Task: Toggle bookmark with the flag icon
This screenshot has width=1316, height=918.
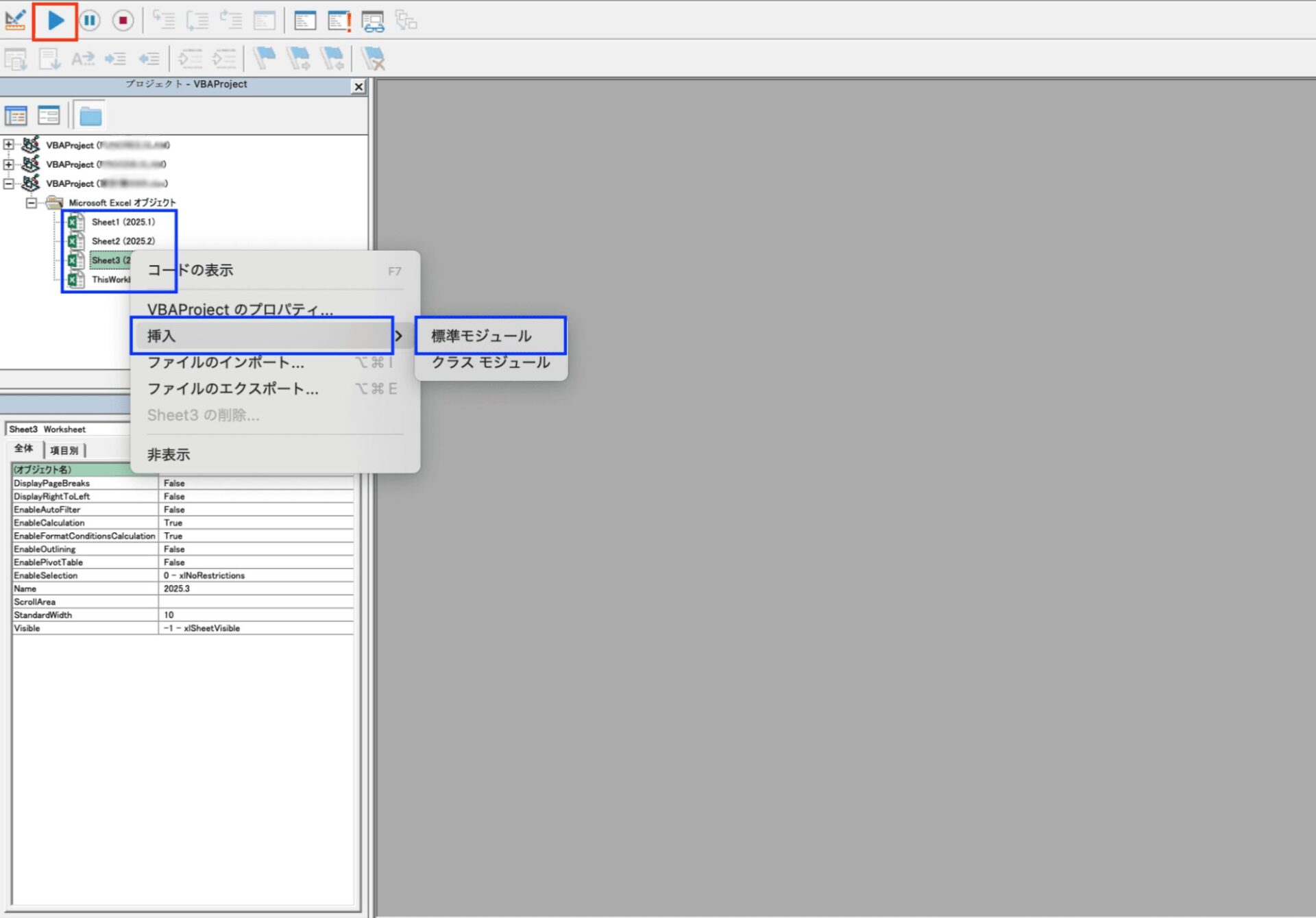Action: (x=264, y=59)
